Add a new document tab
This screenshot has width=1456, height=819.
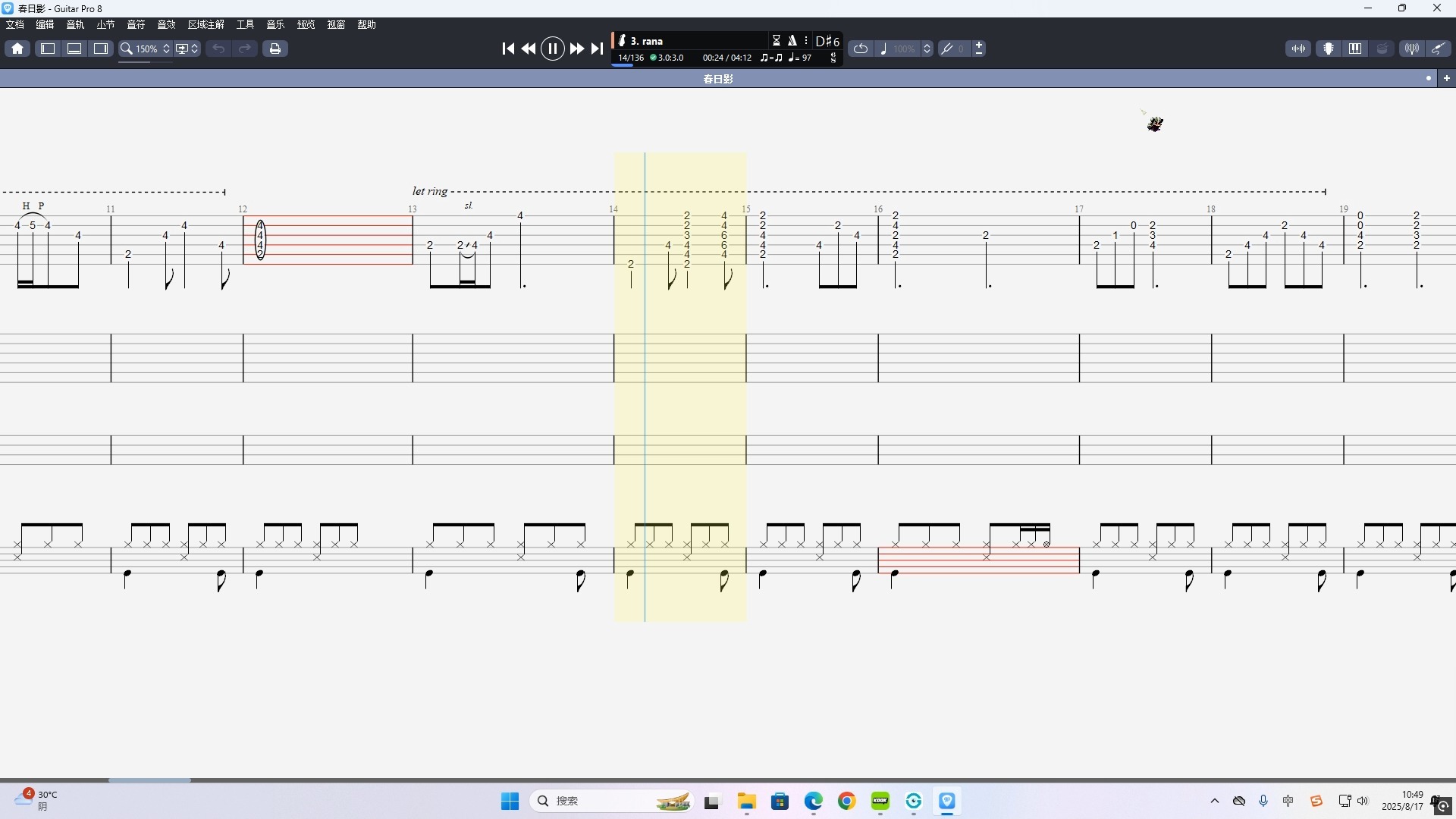point(1447,78)
